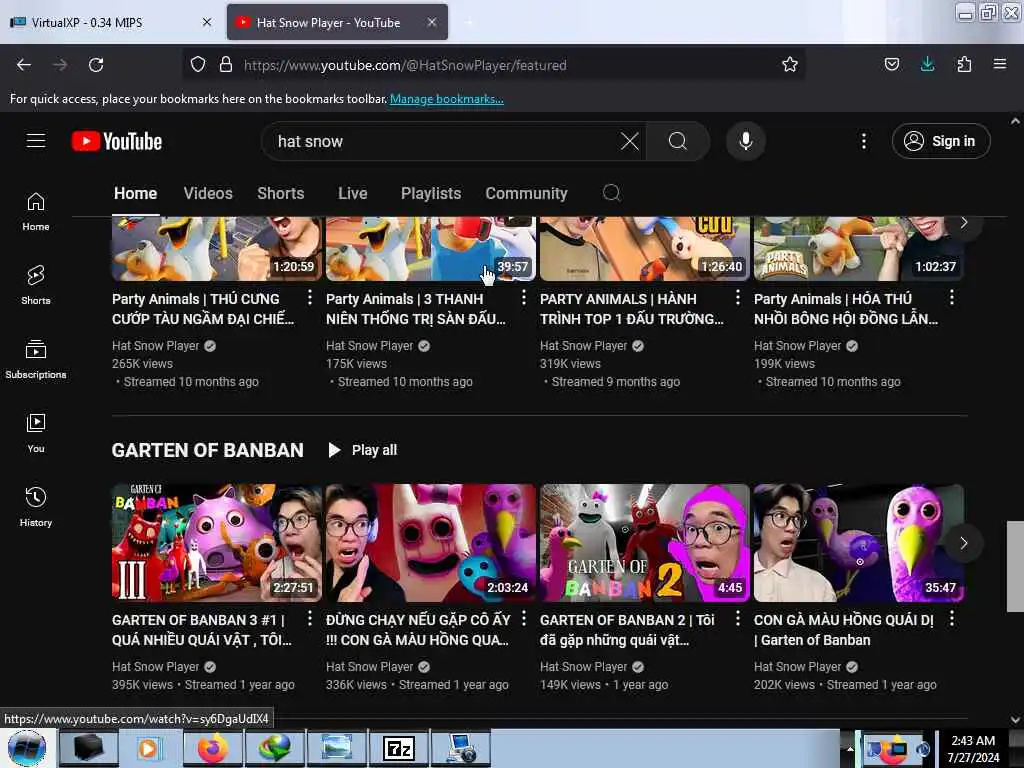Open the Windows Start orb

(x=27, y=748)
